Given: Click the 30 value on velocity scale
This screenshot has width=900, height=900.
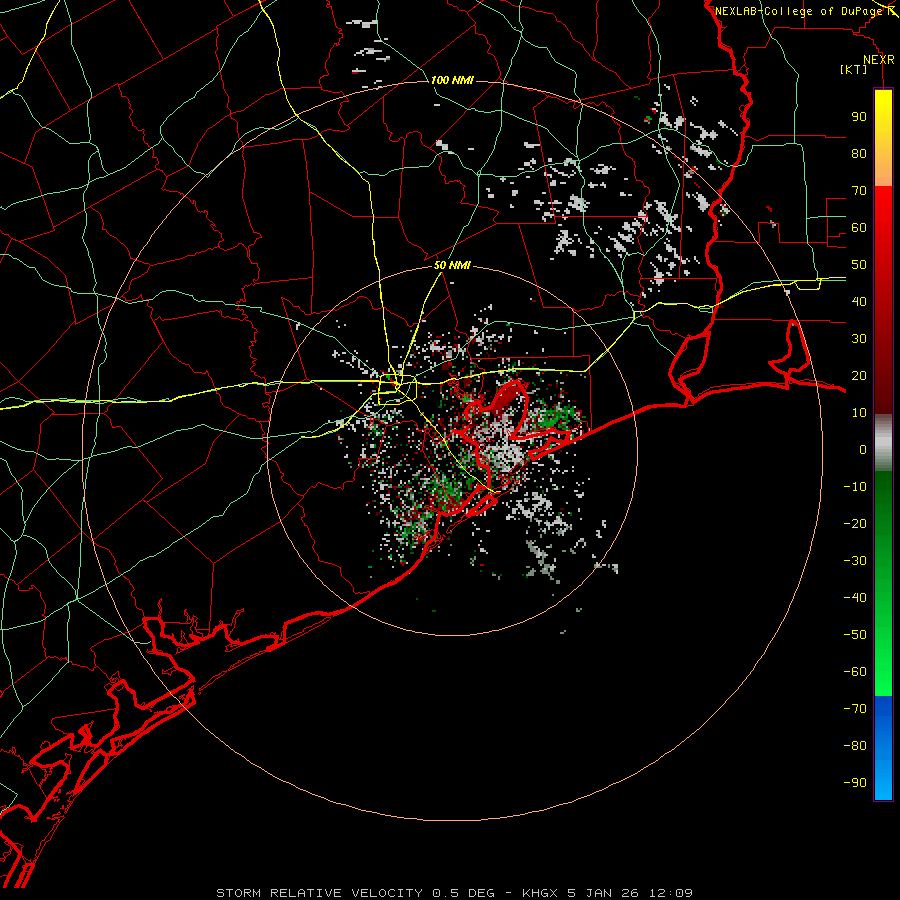Looking at the screenshot, I should click(859, 339).
